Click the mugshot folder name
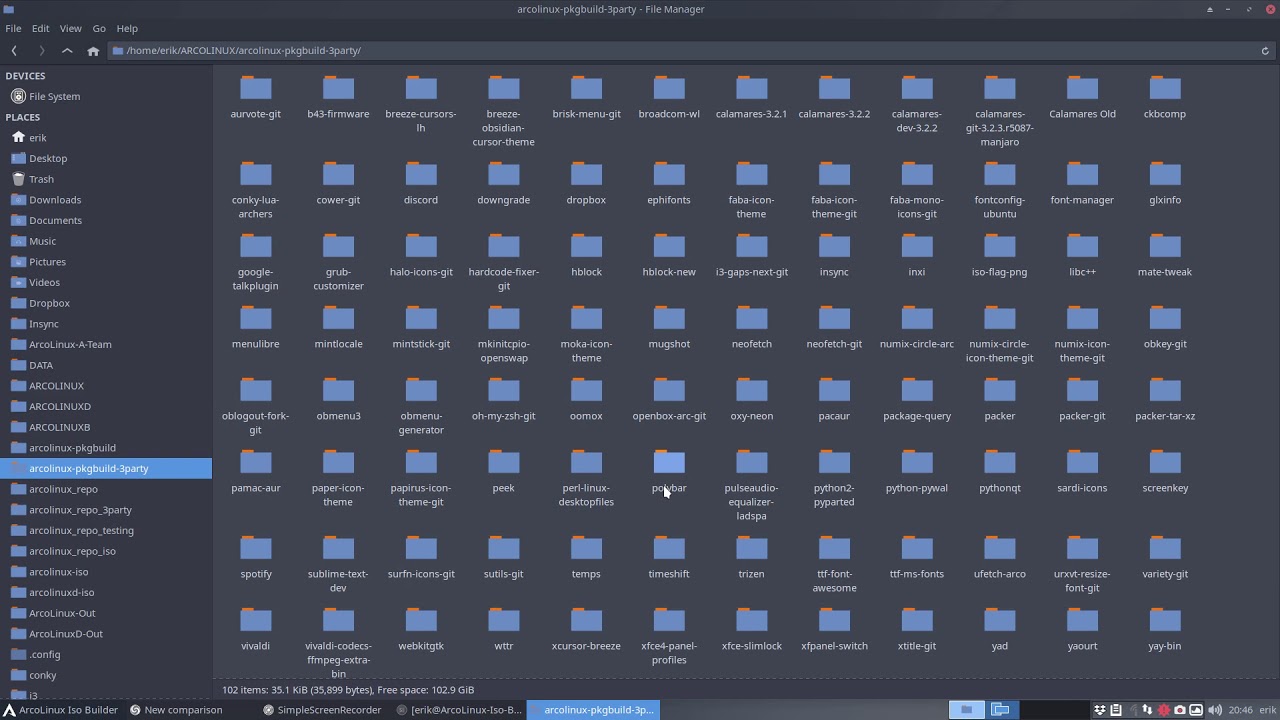The height and width of the screenshot is (720, 1280). [669, 344]
